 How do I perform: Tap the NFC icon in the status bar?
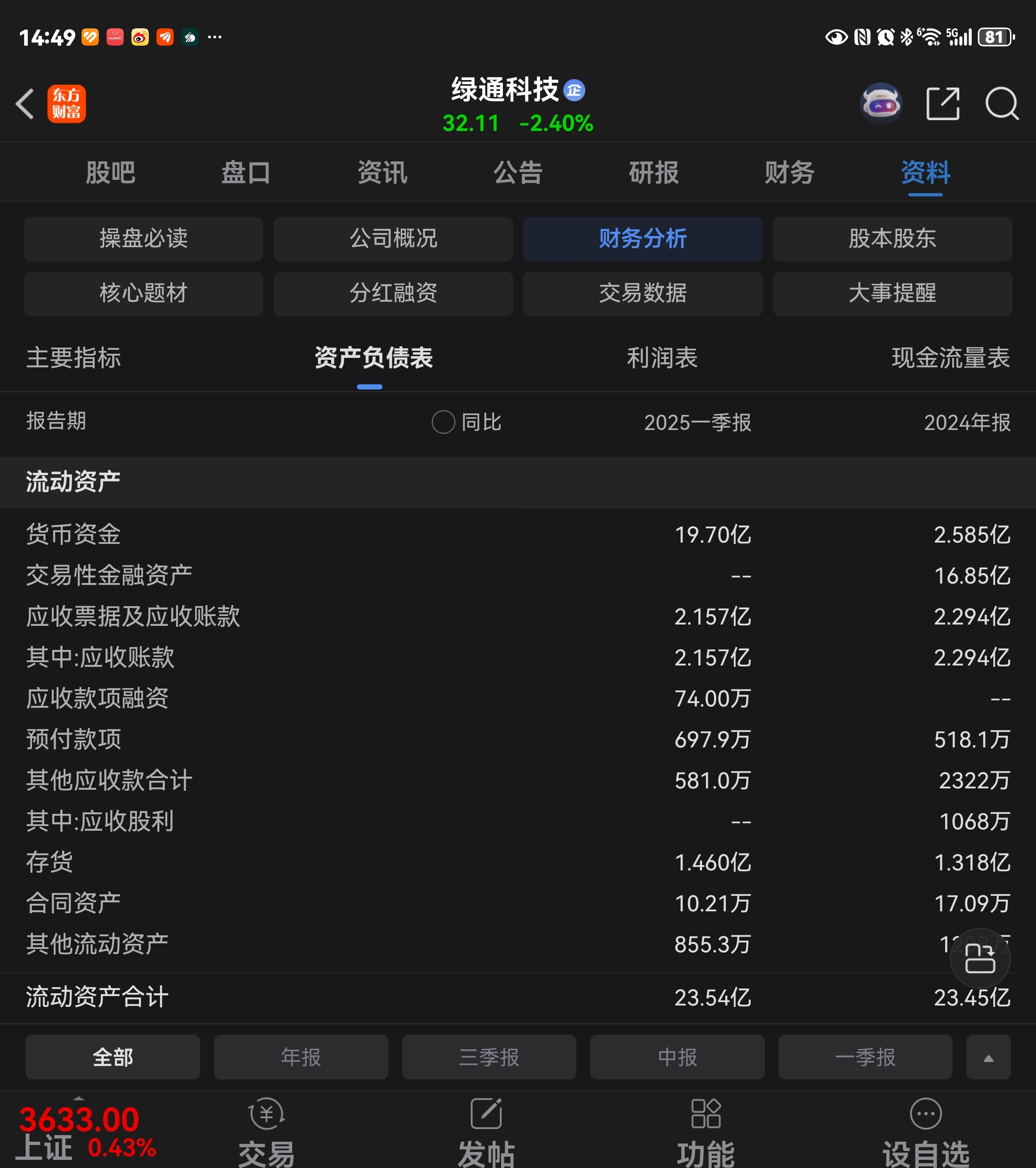(x=862, y=38)
